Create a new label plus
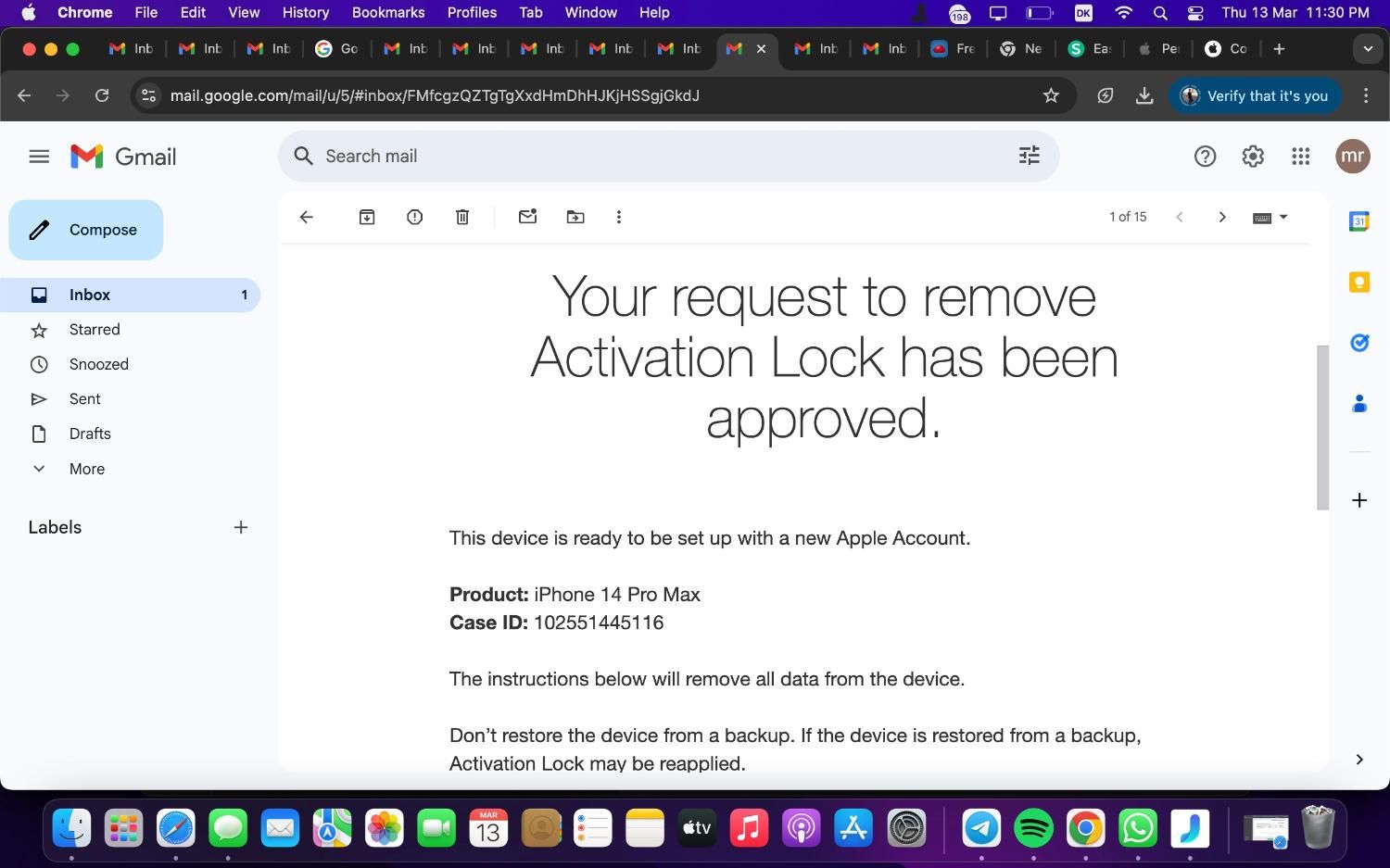1390x868 pixels. click(241, 527)
